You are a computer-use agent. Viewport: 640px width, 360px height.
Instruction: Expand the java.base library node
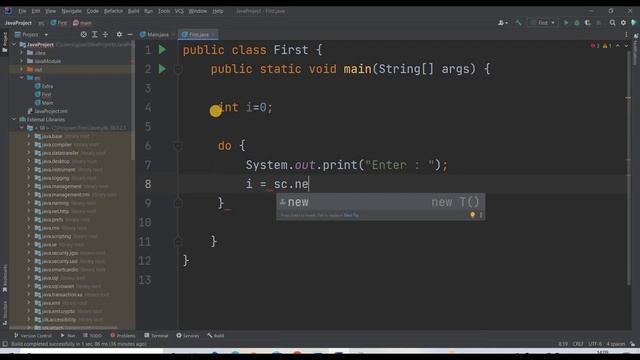click(29, 136)
